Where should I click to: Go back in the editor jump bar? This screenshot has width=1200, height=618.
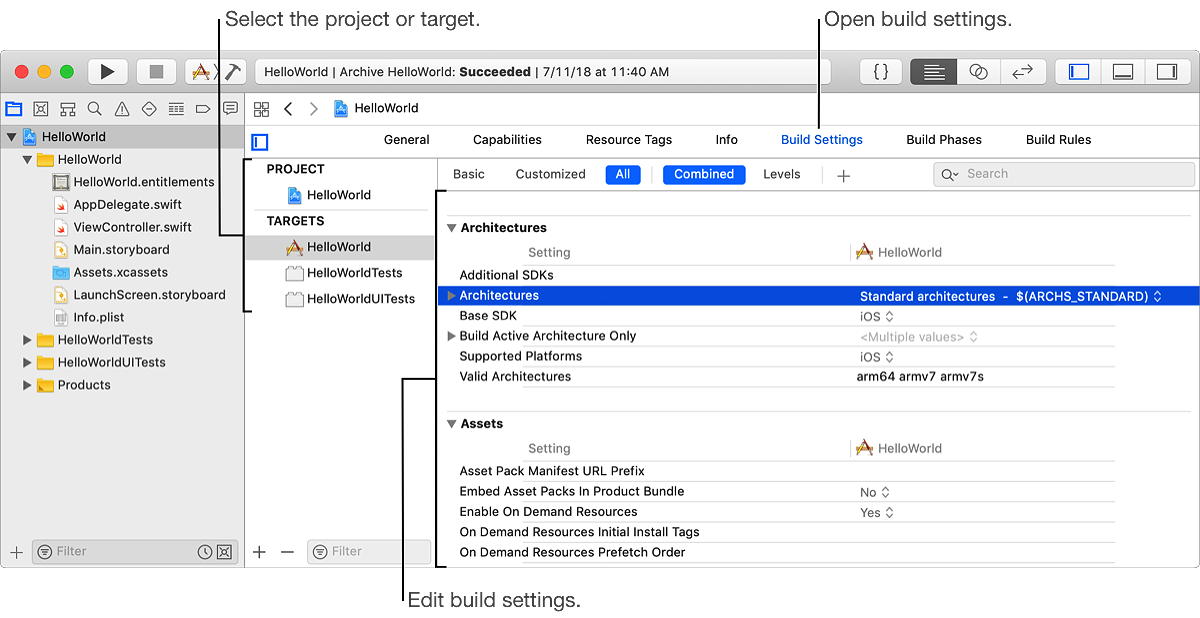click(x=288, y=109)
